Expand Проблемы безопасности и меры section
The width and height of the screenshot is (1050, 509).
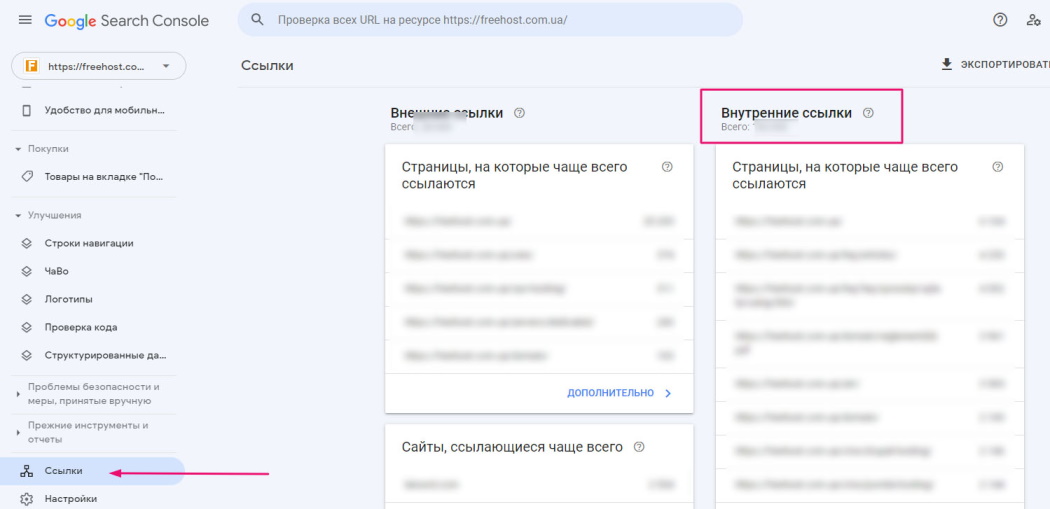(18, 393)
